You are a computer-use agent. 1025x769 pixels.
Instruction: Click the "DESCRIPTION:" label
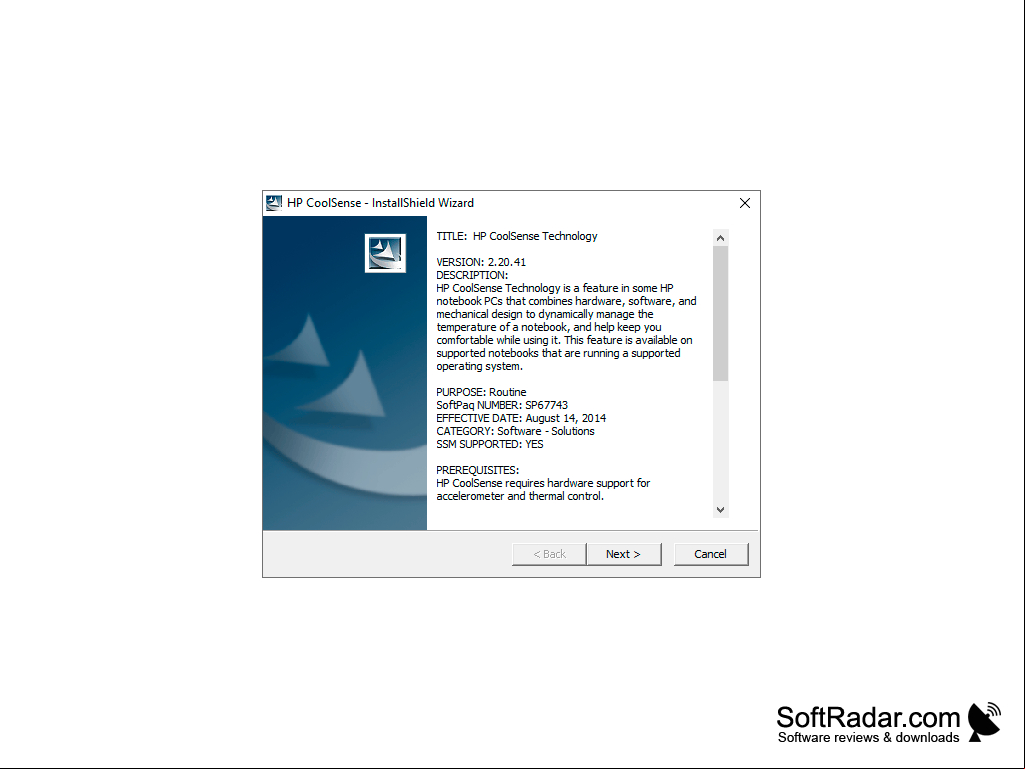point(472,275)
